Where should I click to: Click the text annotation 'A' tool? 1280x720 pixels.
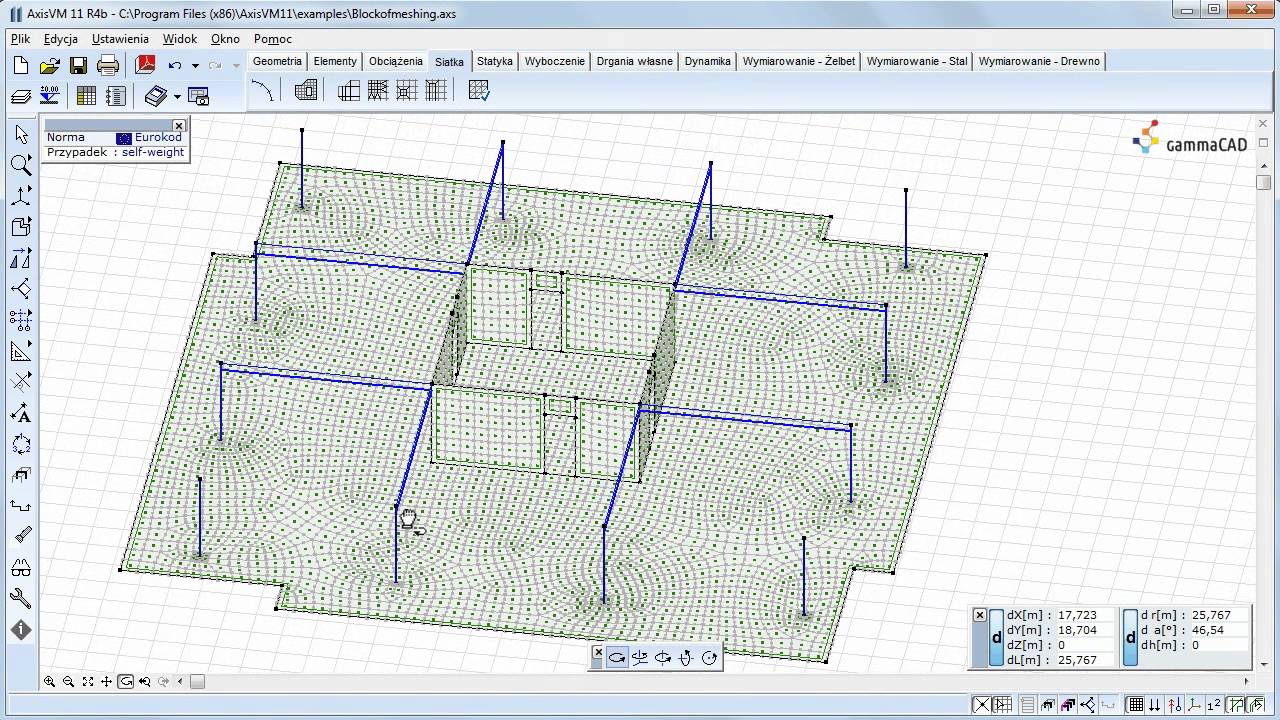tap(21, 414)
